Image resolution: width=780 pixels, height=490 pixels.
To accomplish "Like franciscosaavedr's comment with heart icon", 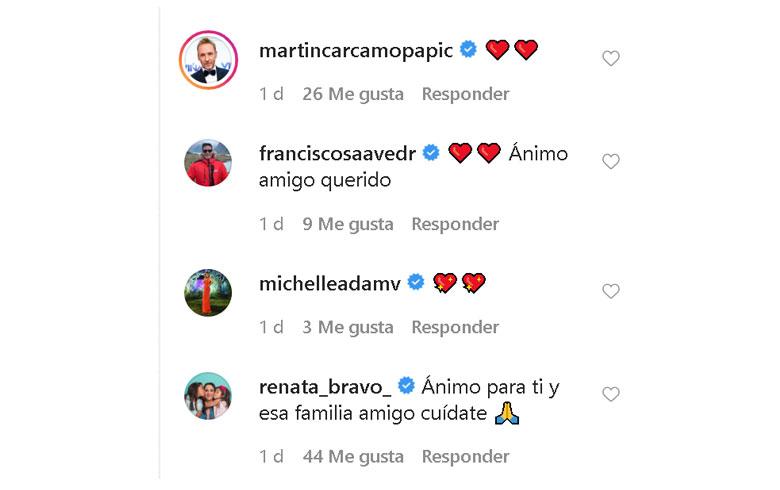I will [x=610, y=162].
